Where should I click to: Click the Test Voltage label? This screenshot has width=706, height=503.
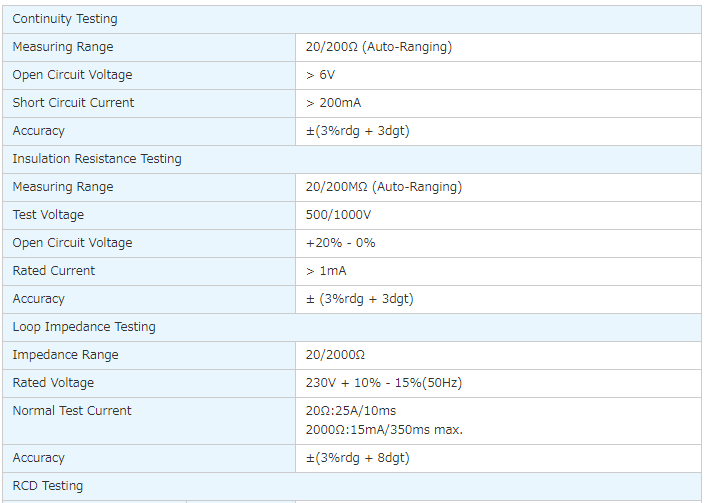click(x=48, y=215)
